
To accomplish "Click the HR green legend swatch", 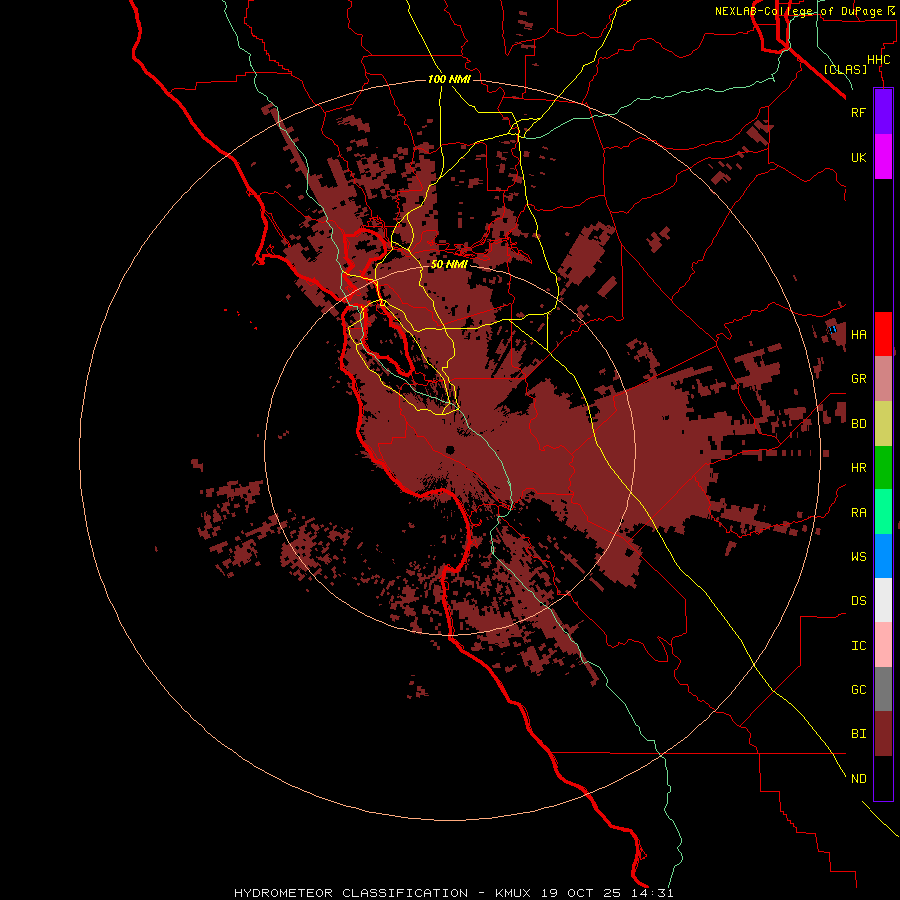I will [883, 468].
